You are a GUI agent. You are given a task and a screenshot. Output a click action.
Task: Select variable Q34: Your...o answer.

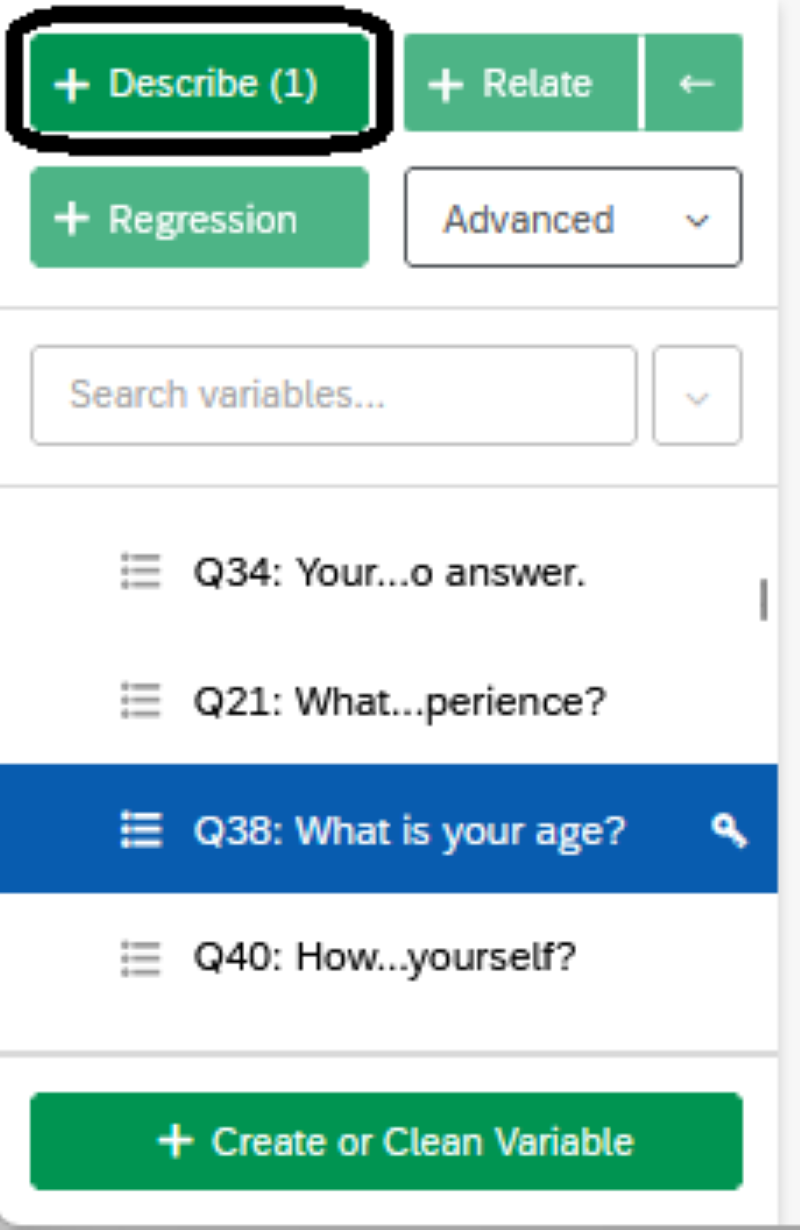point(389,573)
